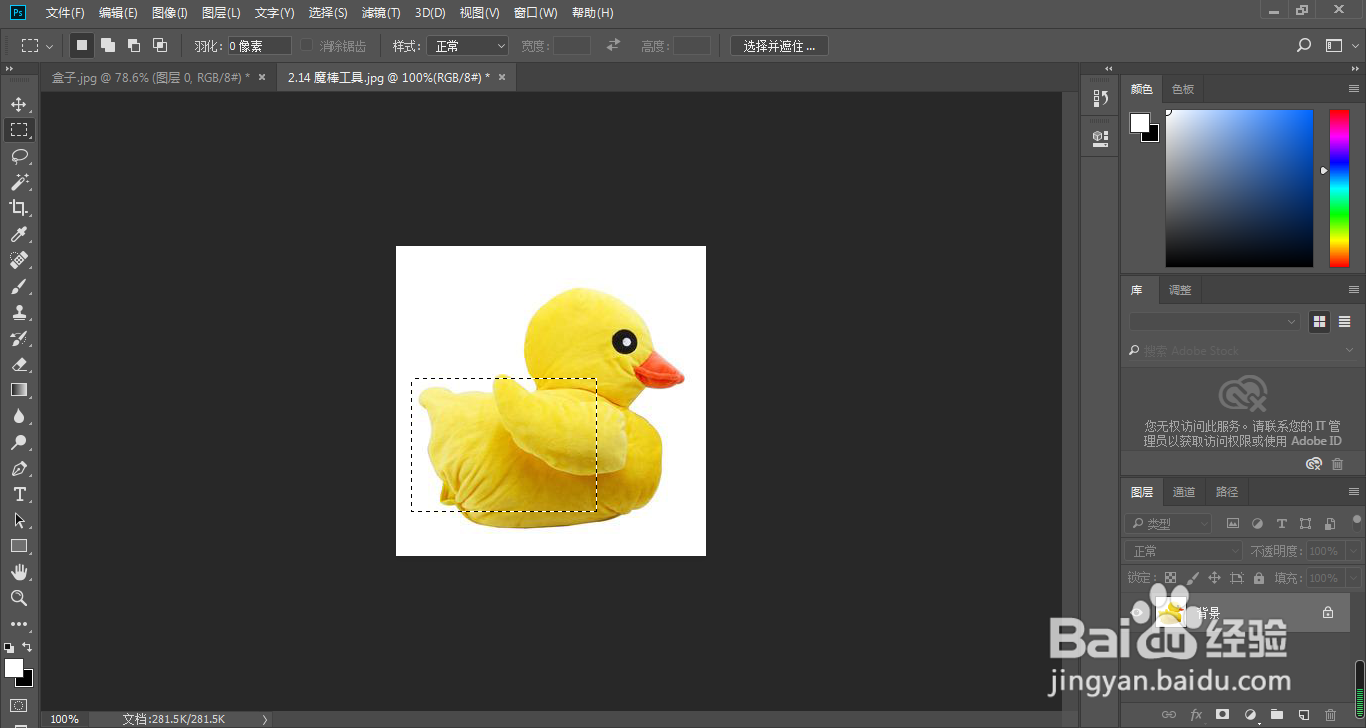Select the Rectangle shape tool
Viewport: 1366px width, 728px height.
[19, 546]
